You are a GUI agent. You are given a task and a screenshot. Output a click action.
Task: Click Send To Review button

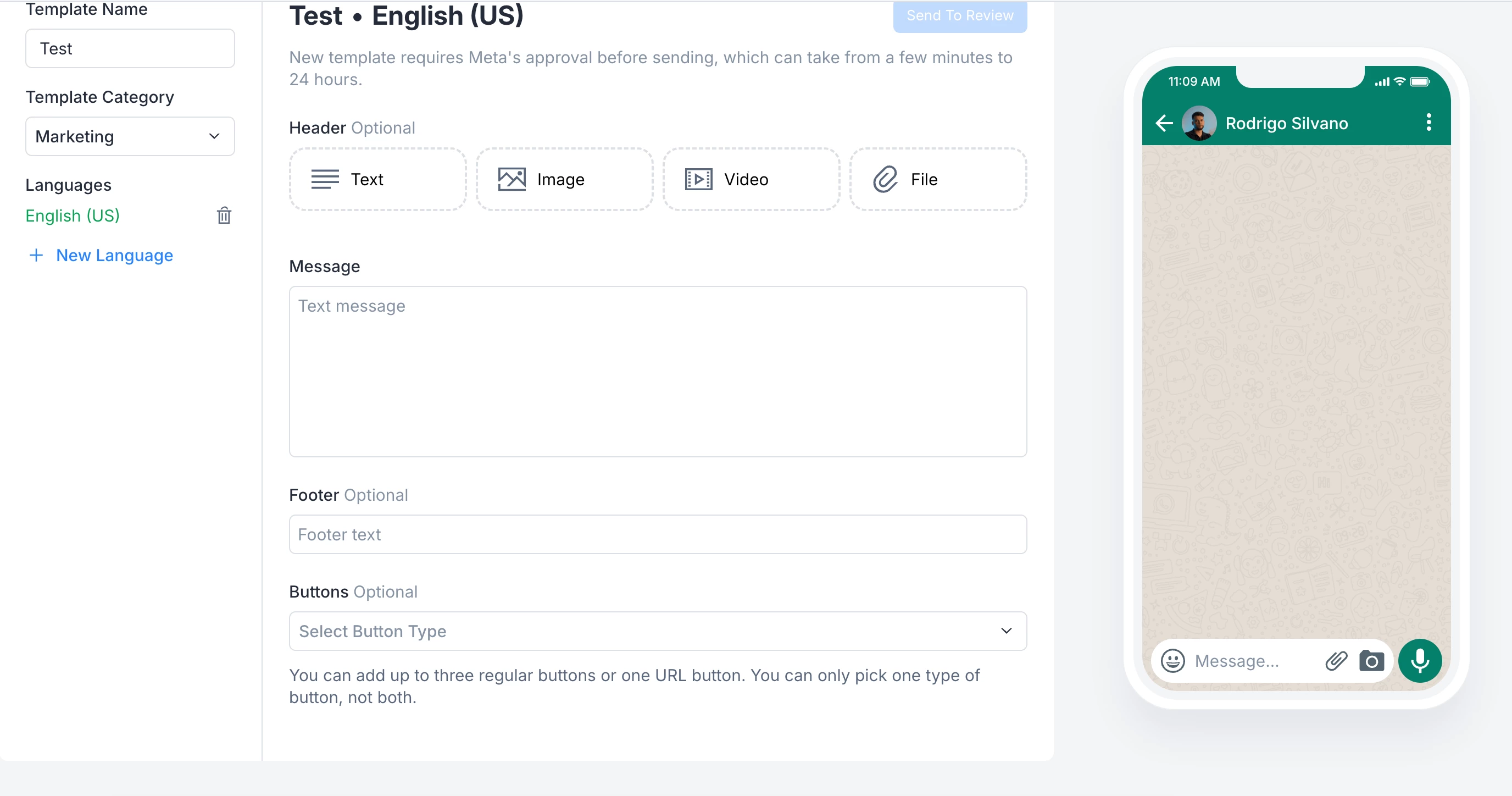point(959,16)
